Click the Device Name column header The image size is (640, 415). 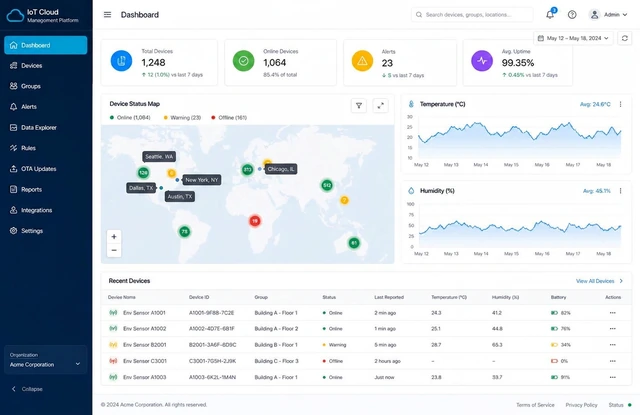point(122,297)
